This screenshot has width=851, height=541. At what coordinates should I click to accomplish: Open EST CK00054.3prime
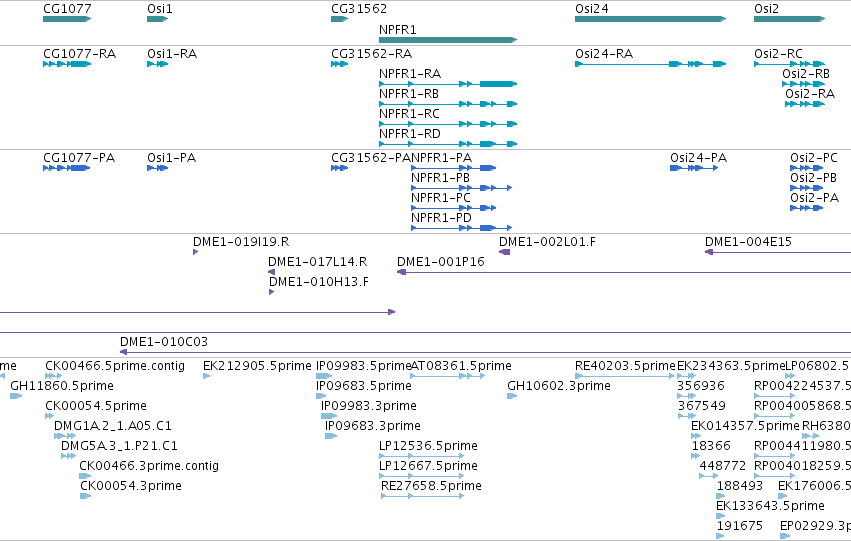pos(131,487)
